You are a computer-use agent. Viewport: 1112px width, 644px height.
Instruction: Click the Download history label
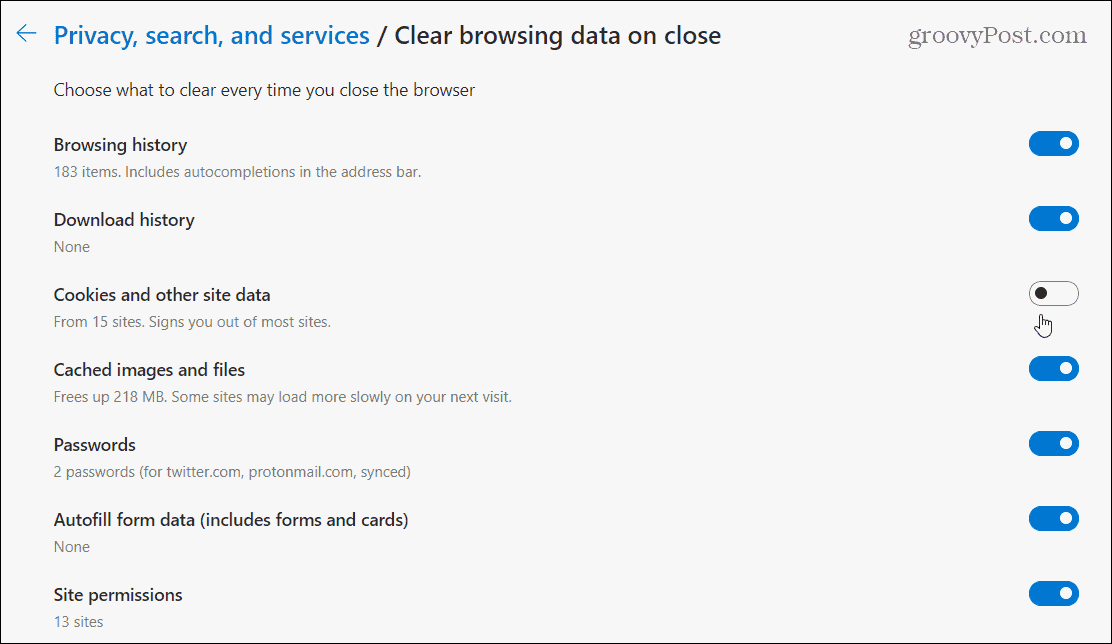[124, 220]
